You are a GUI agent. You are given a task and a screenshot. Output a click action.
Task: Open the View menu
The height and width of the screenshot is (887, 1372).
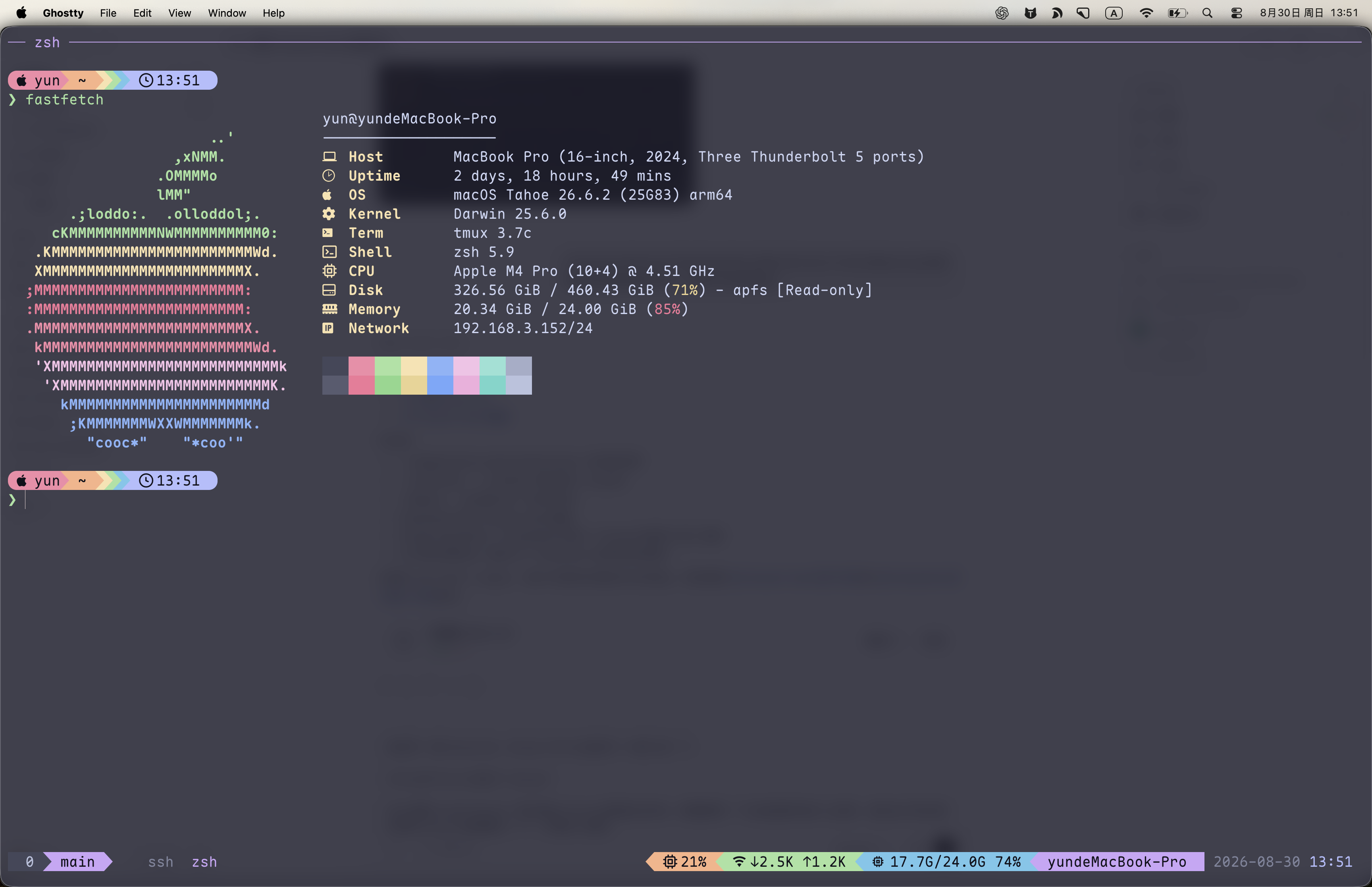tap(179, 13)
